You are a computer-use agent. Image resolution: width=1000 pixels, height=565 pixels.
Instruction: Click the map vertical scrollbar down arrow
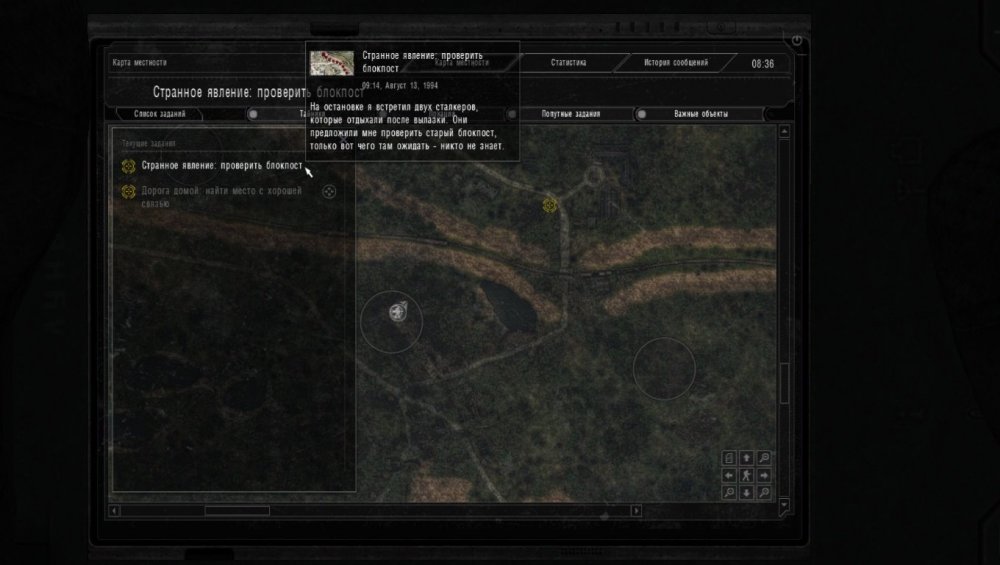coord(784,505)
